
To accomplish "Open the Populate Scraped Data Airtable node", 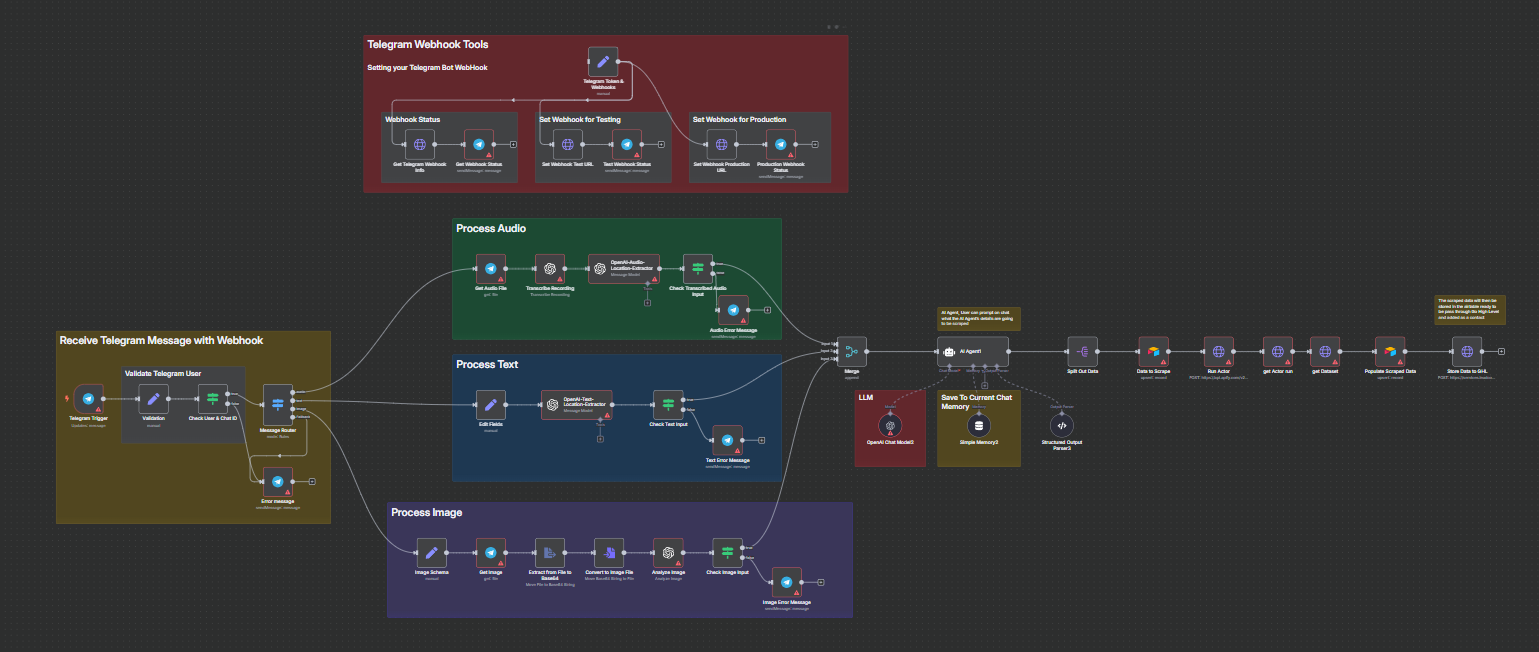I will [1390, 352].
